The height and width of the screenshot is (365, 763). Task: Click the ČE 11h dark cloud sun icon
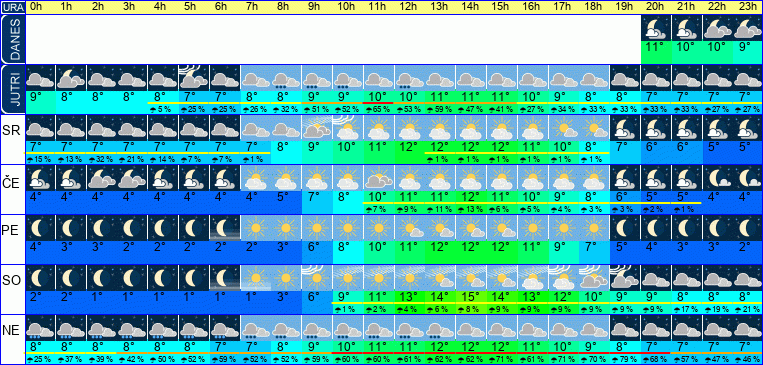379,178
